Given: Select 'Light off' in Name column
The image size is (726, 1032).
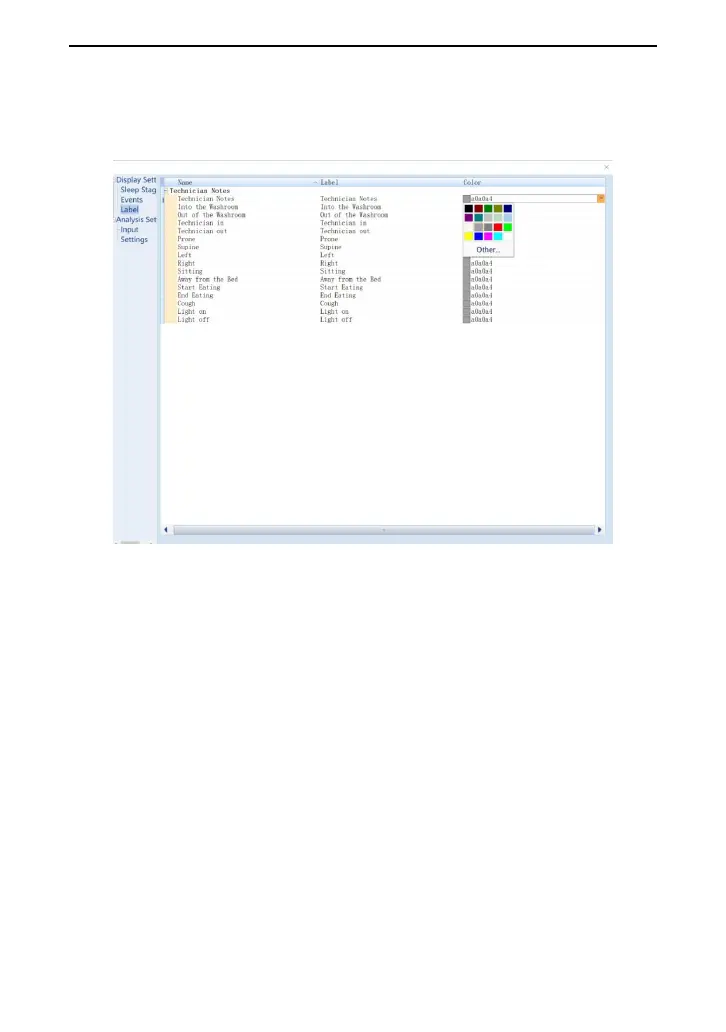Looking at the screenshot, I should click(194, 320).
